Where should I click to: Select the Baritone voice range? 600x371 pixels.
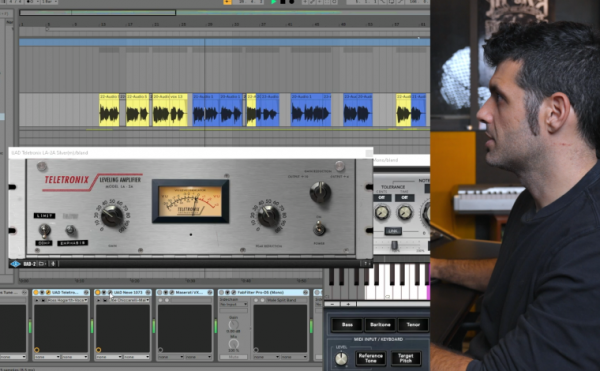[380, 325]
